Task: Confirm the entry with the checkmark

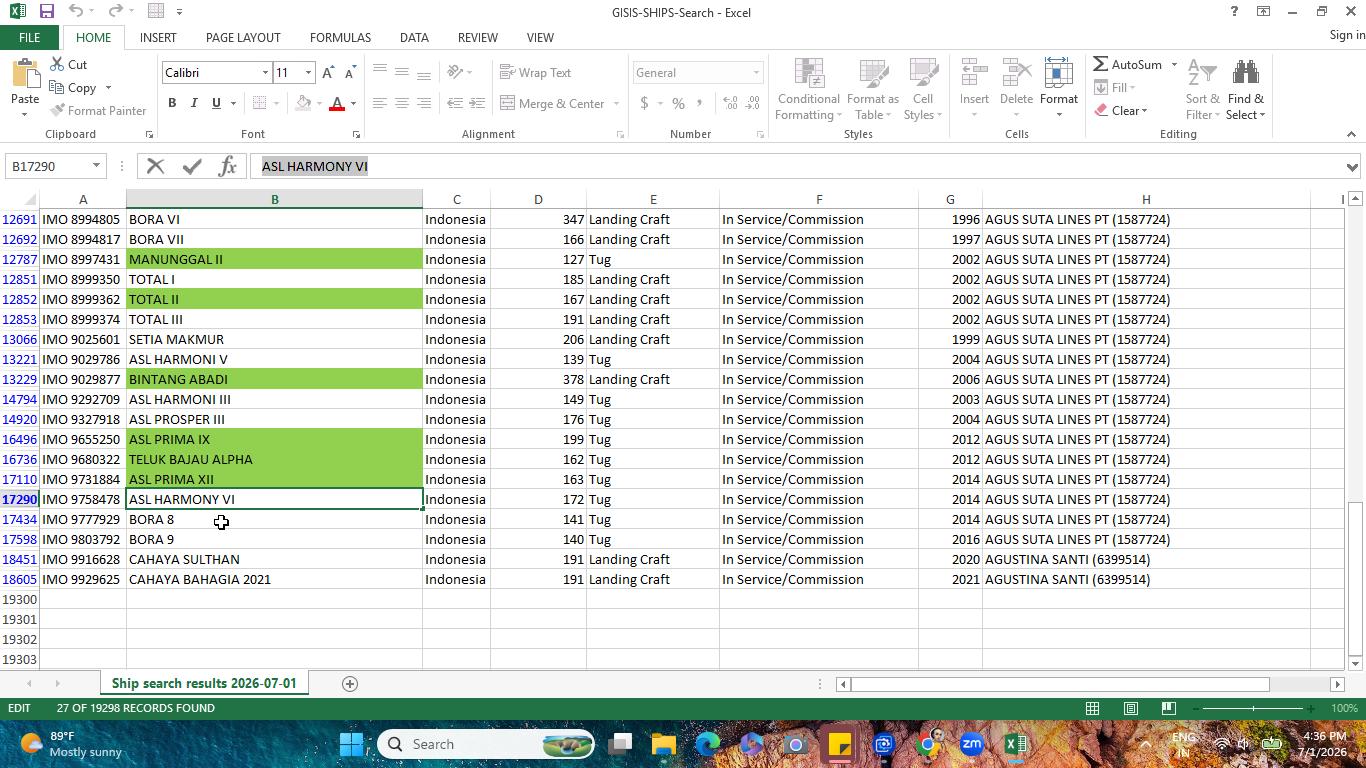Action: pos(191,166)
